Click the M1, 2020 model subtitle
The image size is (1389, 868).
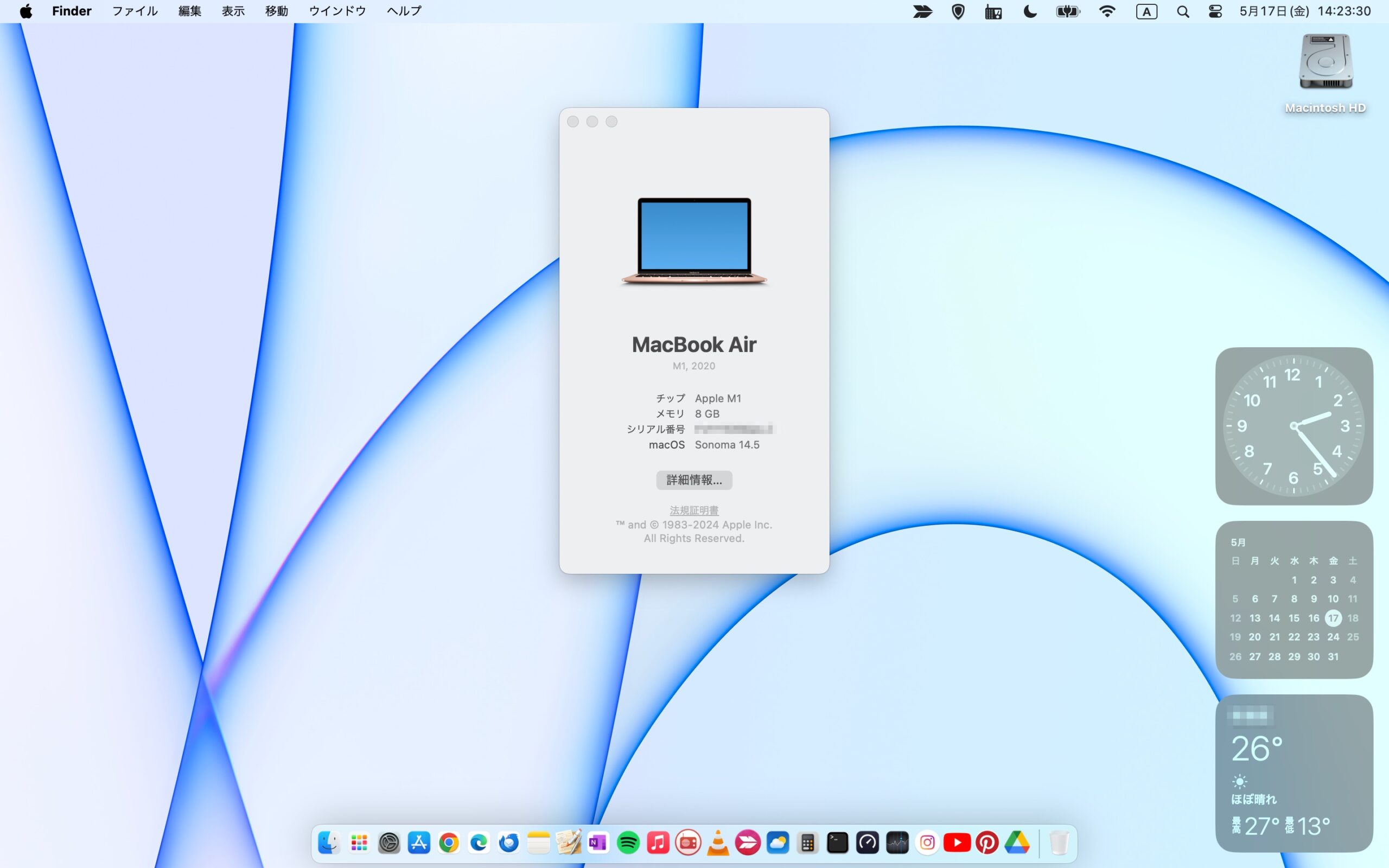[694, 366]
